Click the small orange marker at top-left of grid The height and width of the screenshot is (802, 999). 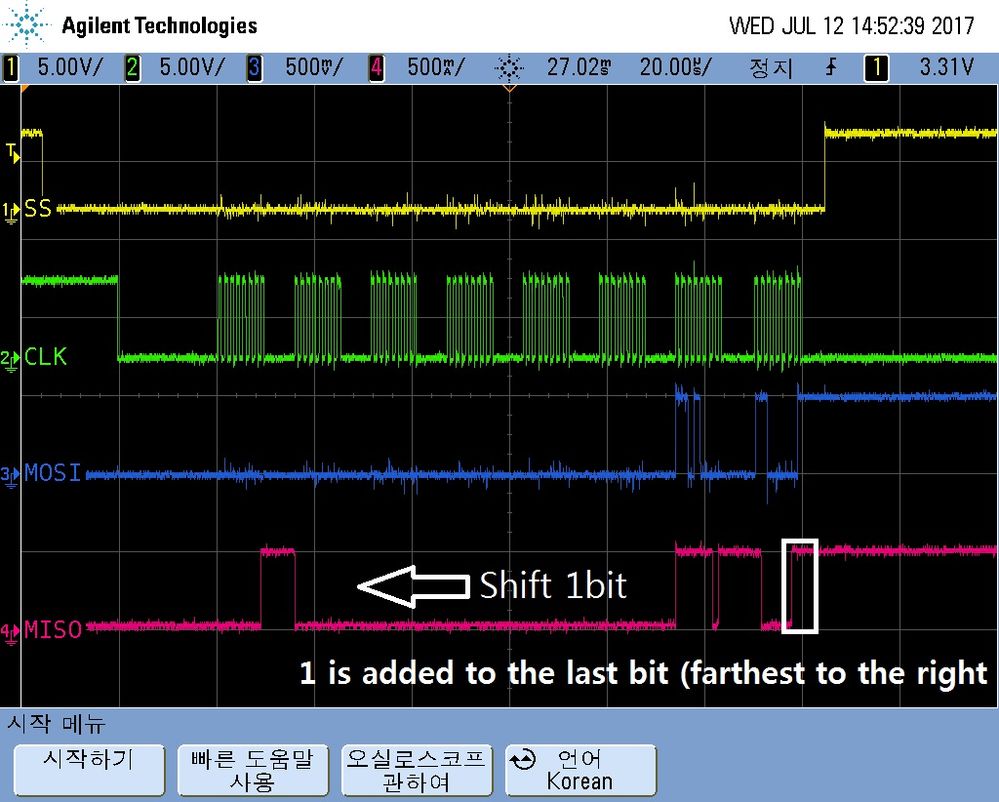[x=25, y=89]
